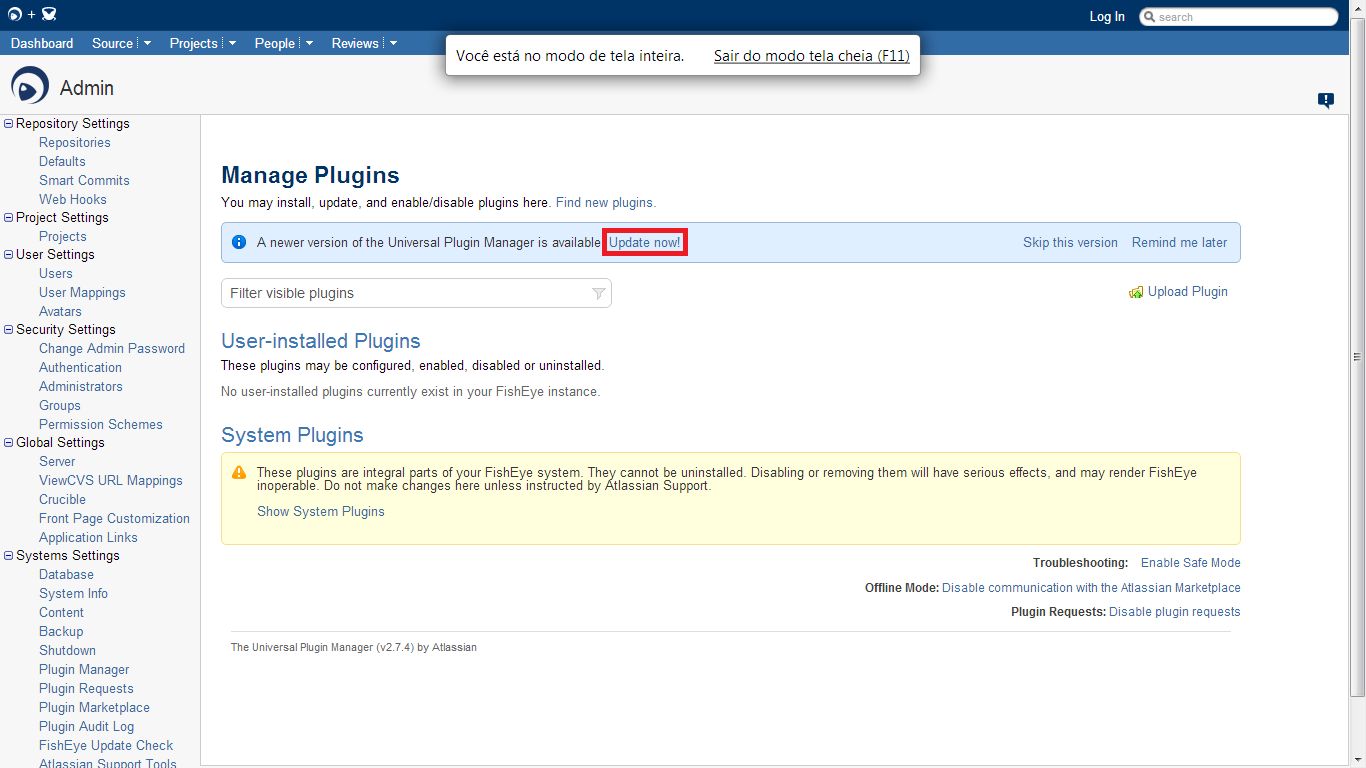This screenshot has width=1366, height=768.
Task: Disable communication with the Atlassian Marketplace
Action: [1091, 588]
